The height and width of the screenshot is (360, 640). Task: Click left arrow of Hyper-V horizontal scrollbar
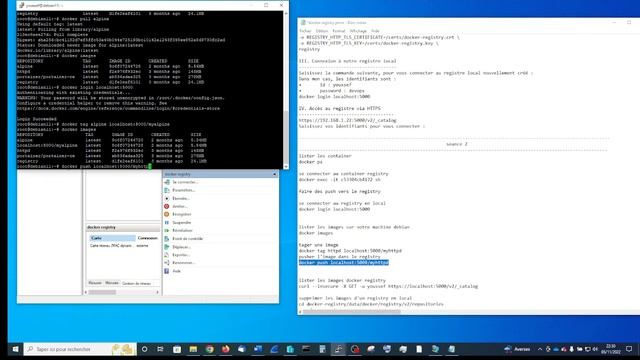(x=86, y=292)
